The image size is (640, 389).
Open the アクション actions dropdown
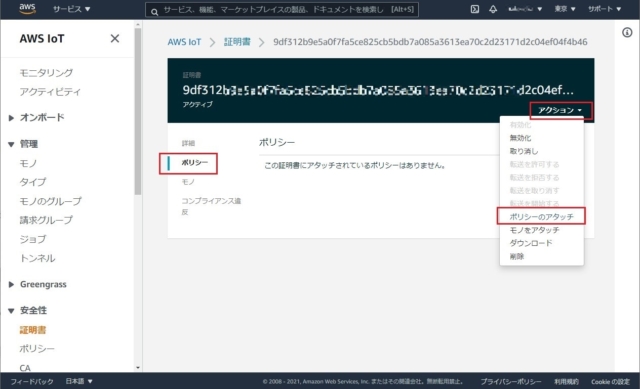coord(560,110)
